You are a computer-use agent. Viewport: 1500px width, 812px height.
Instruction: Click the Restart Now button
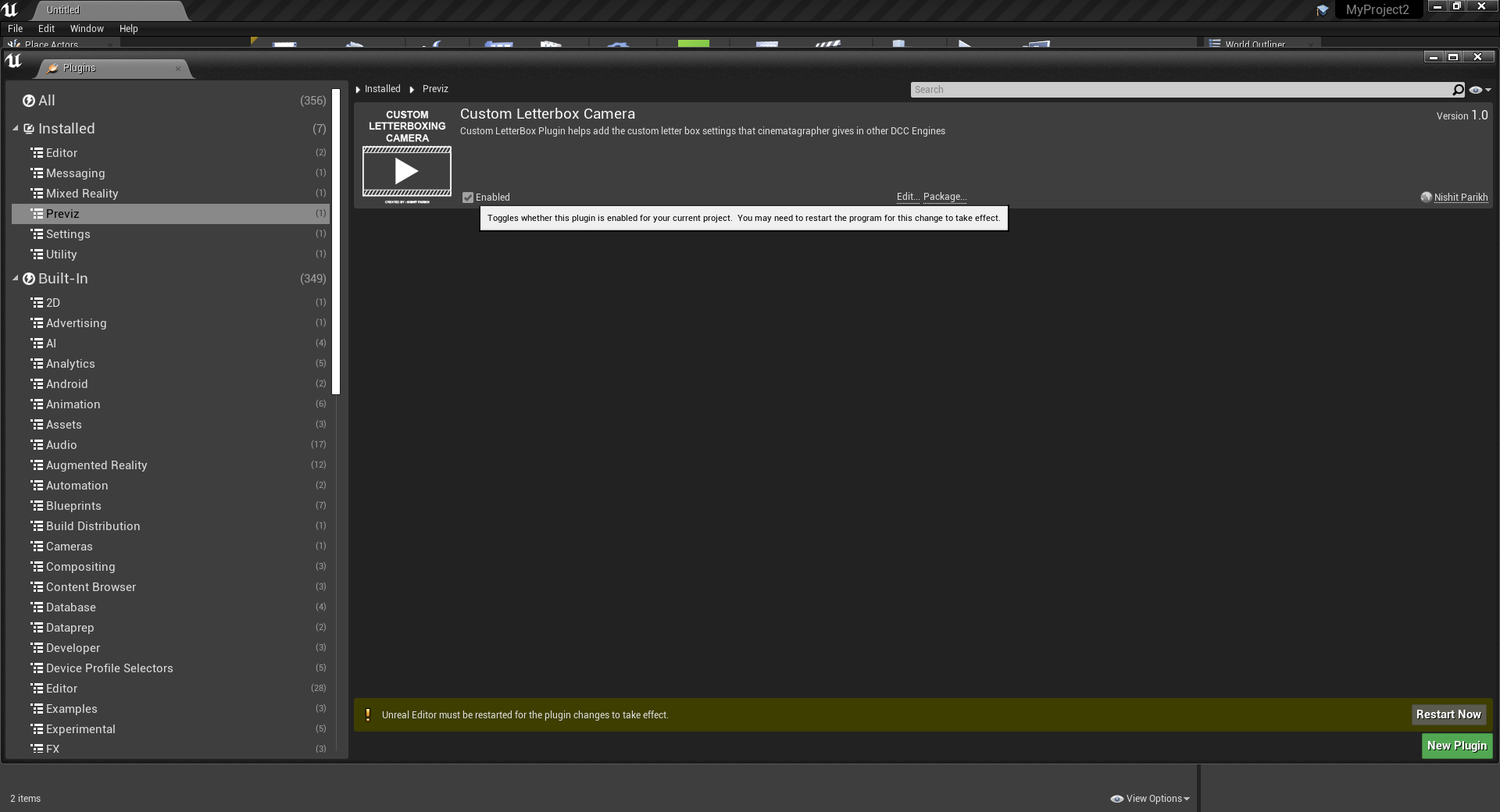[1448, 714]
